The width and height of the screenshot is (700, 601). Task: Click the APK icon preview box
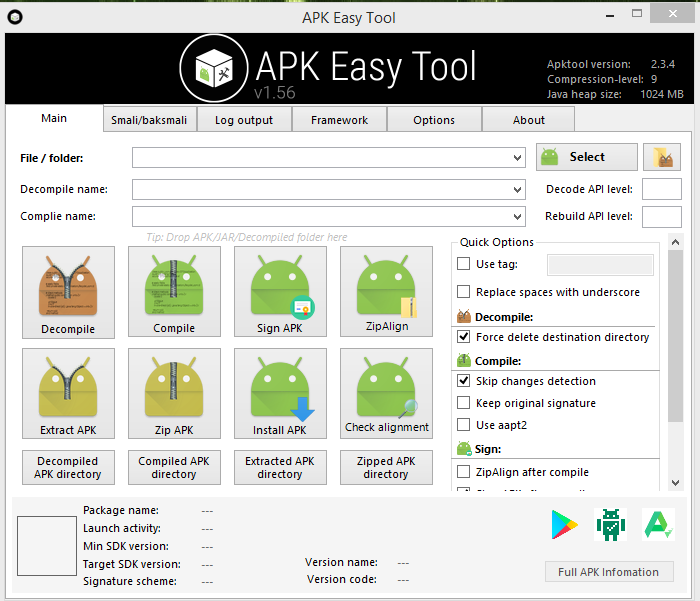point(47,546)
